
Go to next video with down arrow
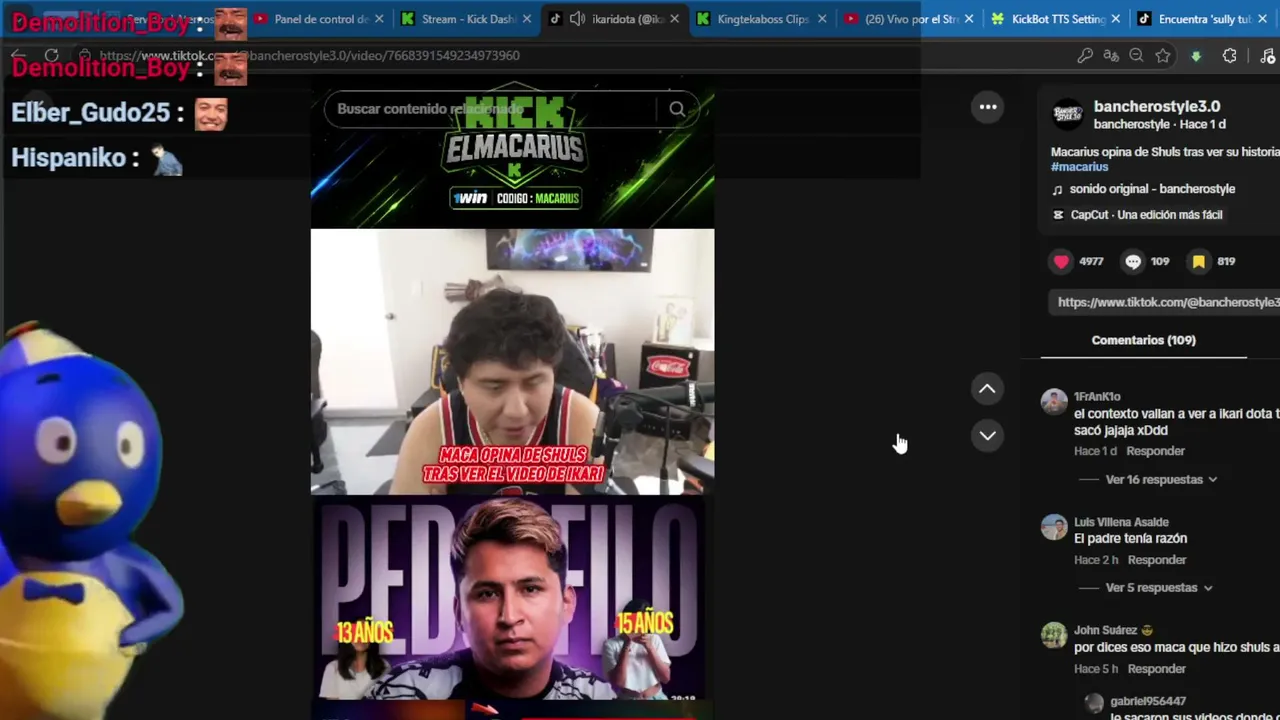coord(987,435)
